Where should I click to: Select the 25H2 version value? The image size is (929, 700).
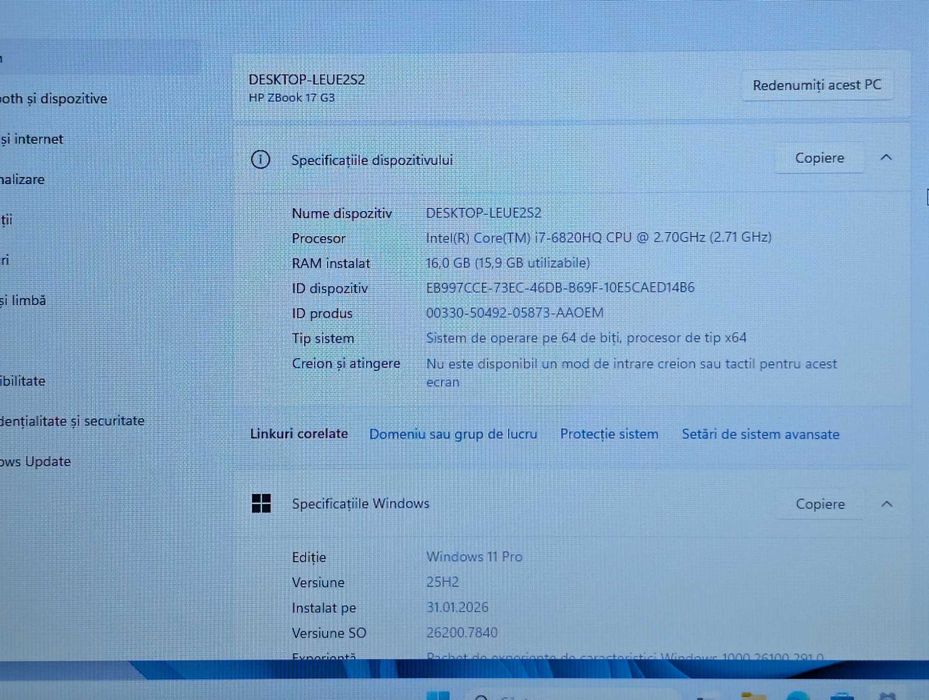[x=442, y=582]
